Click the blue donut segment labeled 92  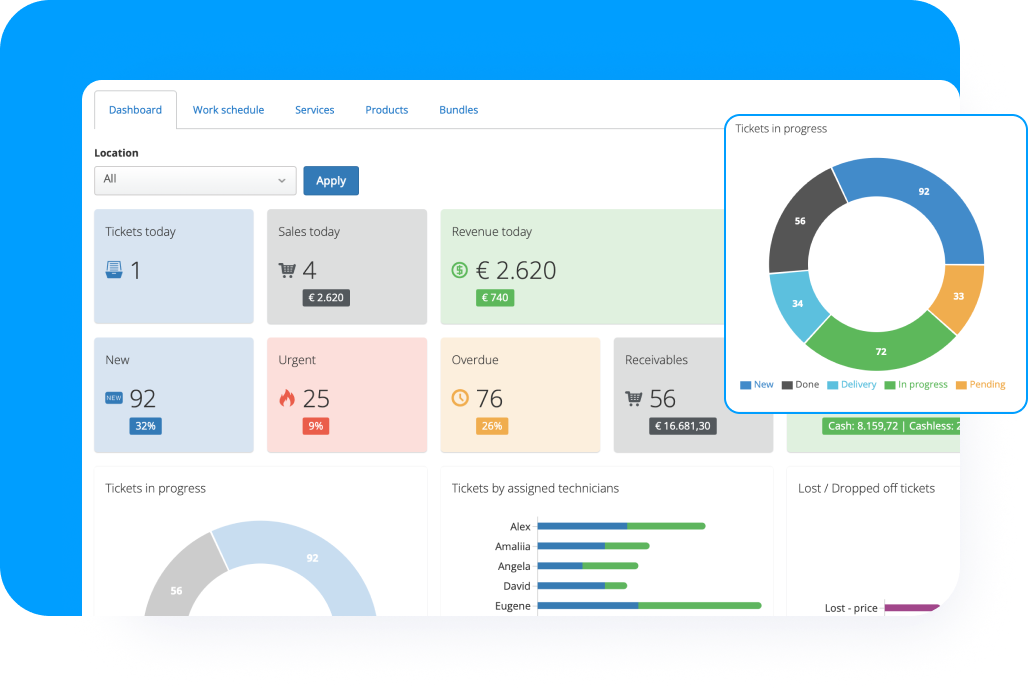(923, 191)
